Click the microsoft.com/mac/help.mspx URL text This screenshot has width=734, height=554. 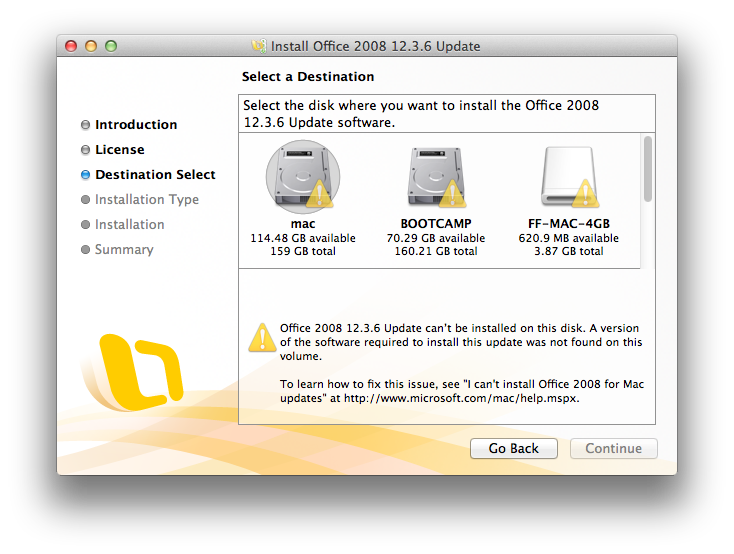[x=462, y=399]
